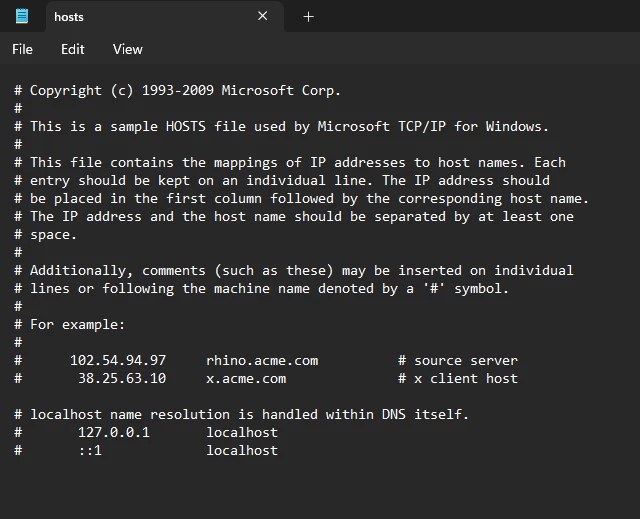
Task: Click on x.acme.com text
Action: pos(246,378)
